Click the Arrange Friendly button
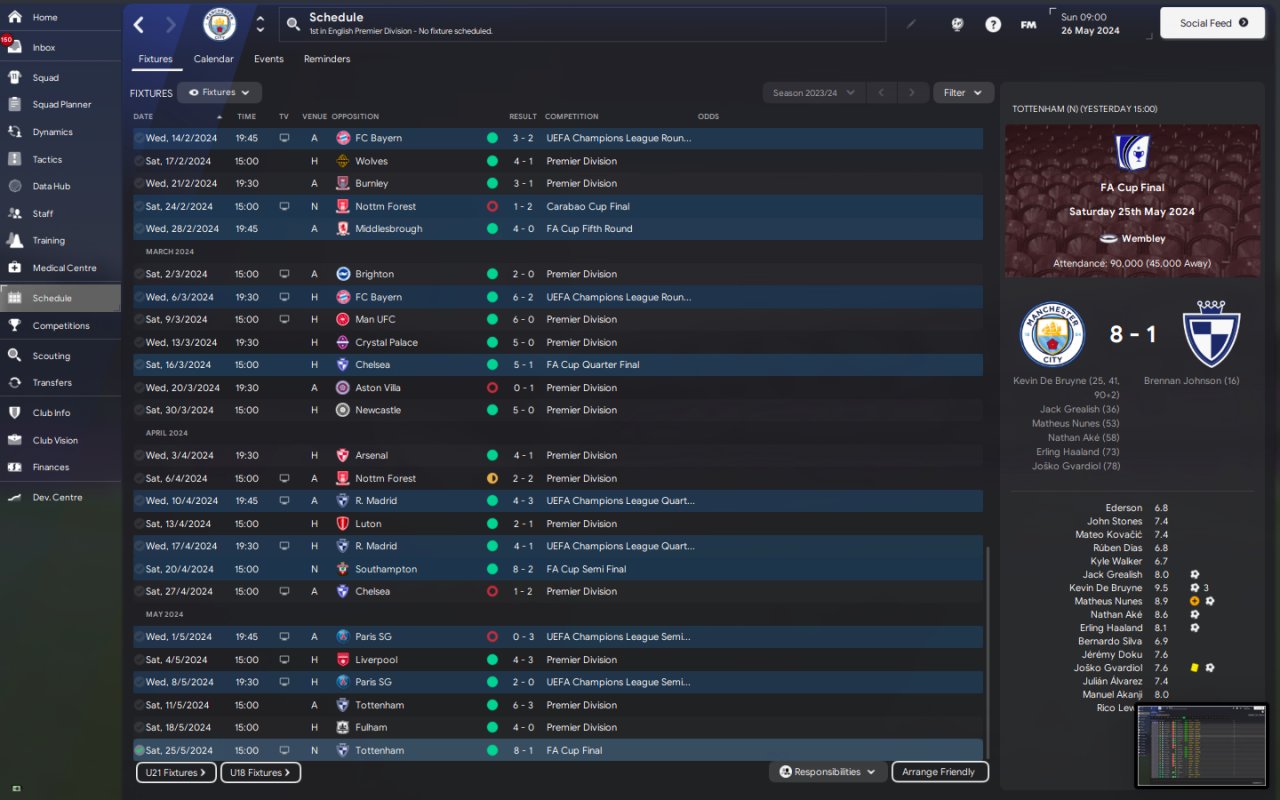Viewport: 1280px width, 800px height. click(938, 772)
